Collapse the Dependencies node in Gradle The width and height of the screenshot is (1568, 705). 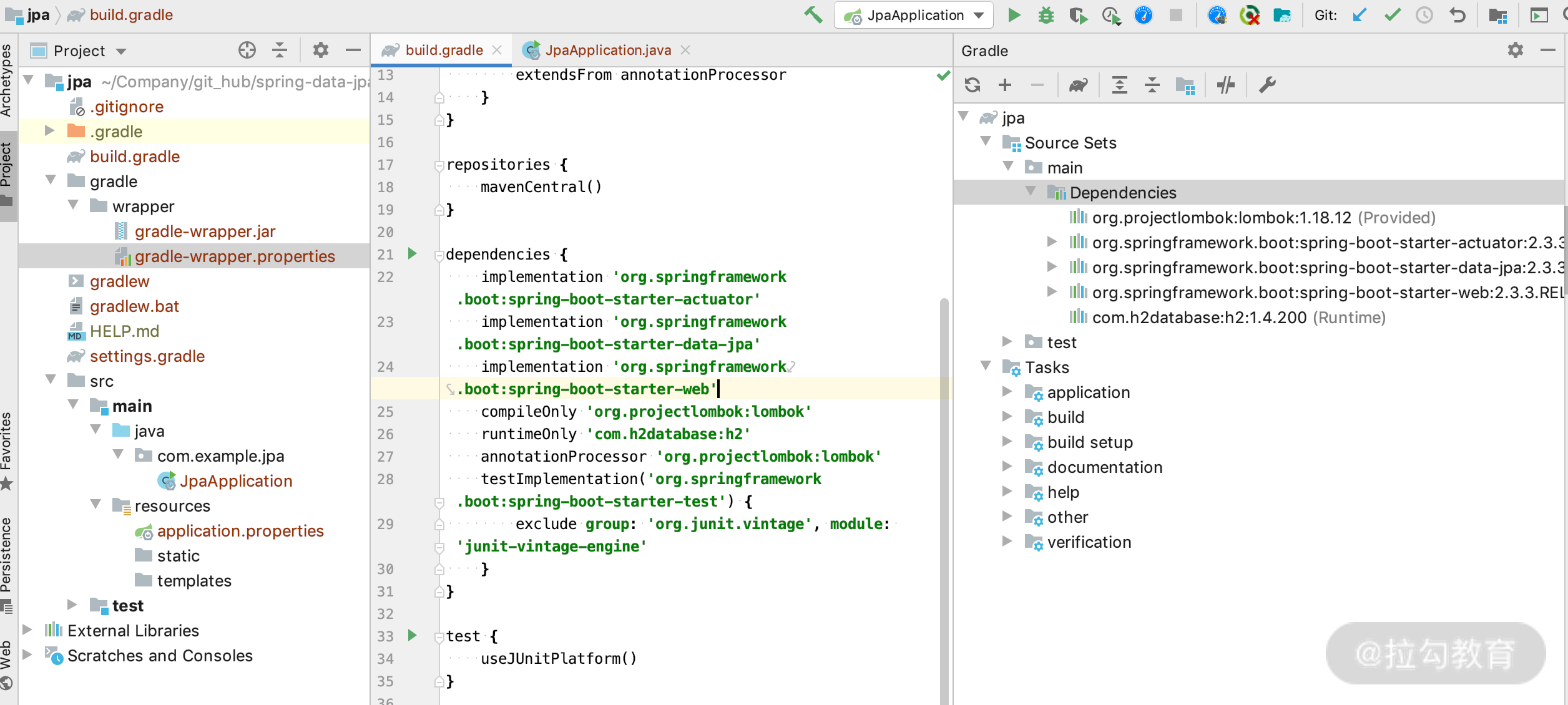(x=1031, y=192)
